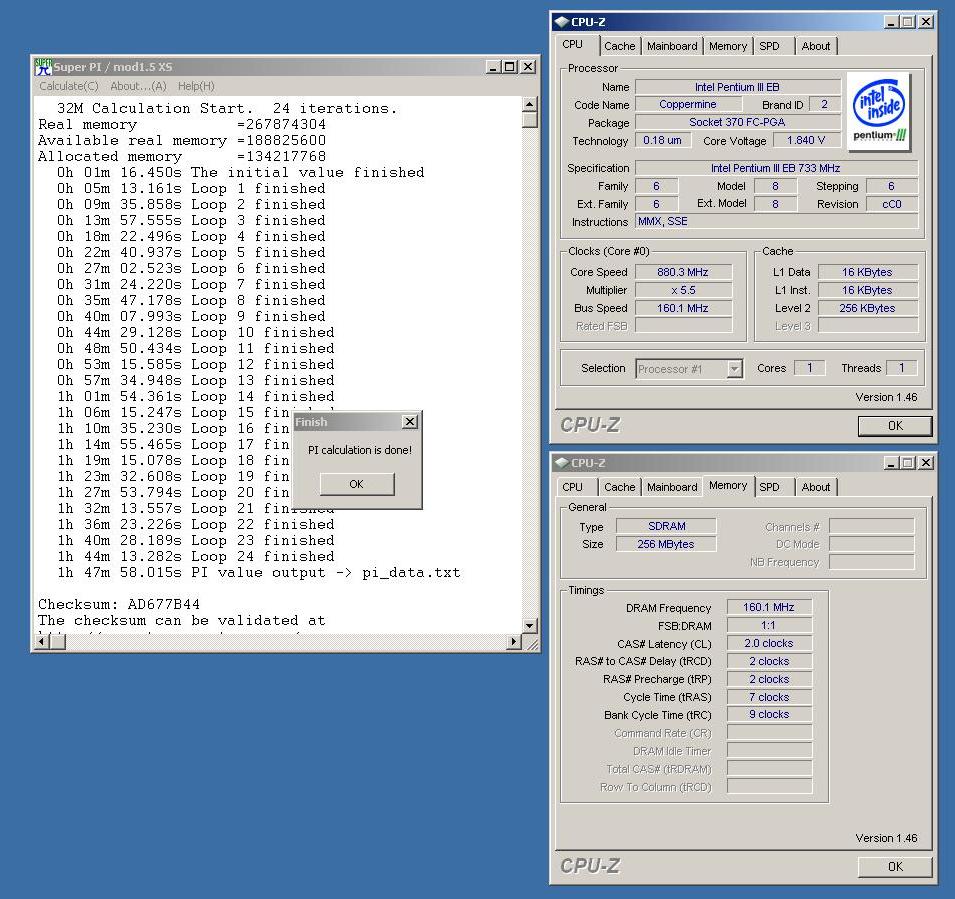Viewport: 955px width, 899px height.
Task: Click Super PI vertical scrollbar up arrow
Action: (530, 104)
